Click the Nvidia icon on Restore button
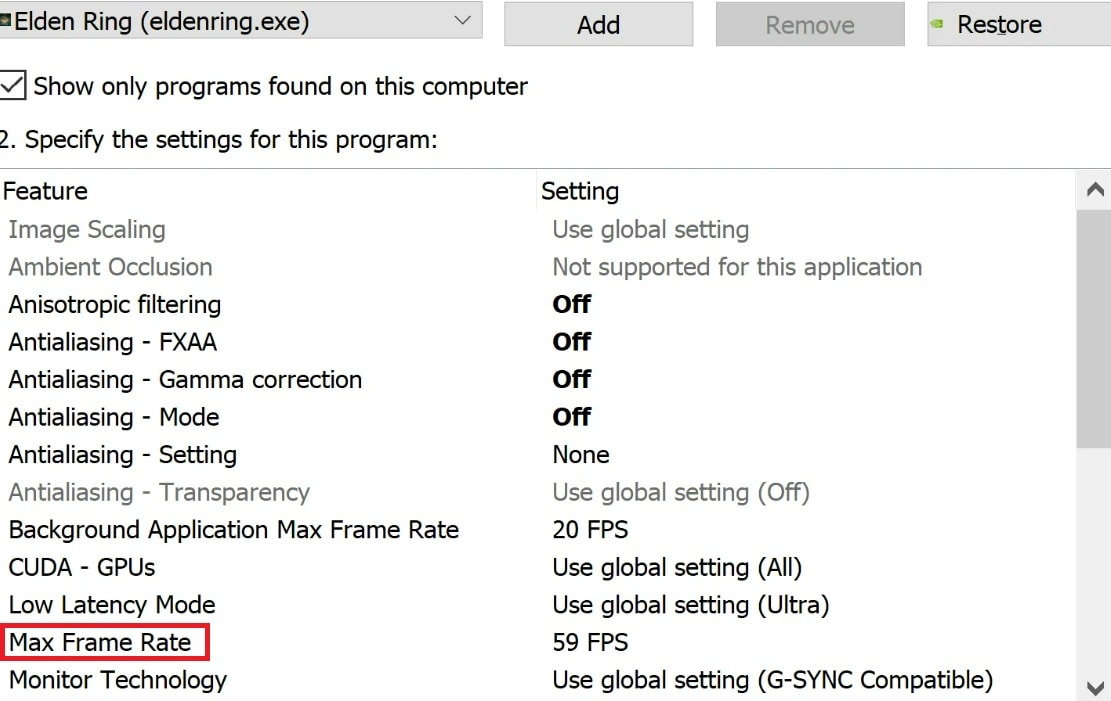This screenshot has height=701, width=1111. 937,24
